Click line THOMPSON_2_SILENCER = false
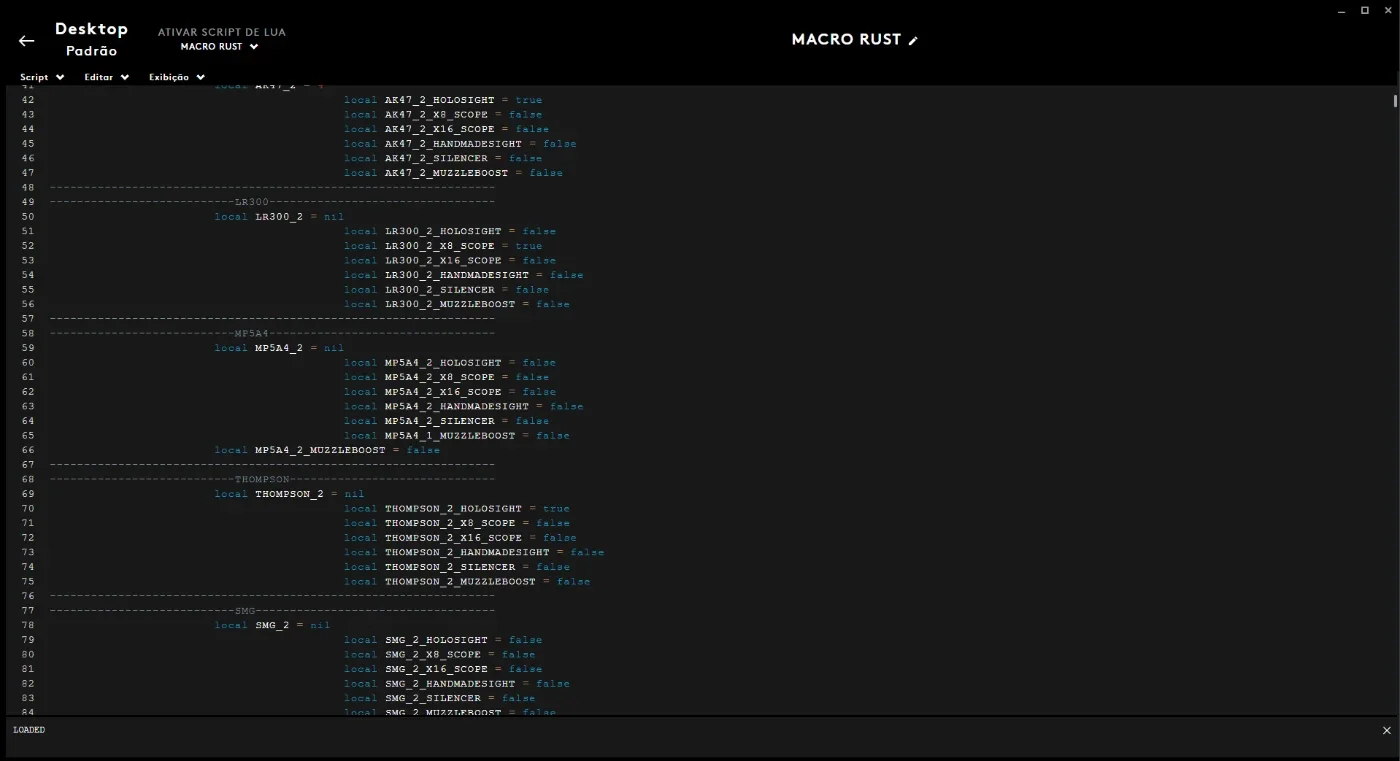Screen dimensions: 1400x761 (x=457, y=567)
